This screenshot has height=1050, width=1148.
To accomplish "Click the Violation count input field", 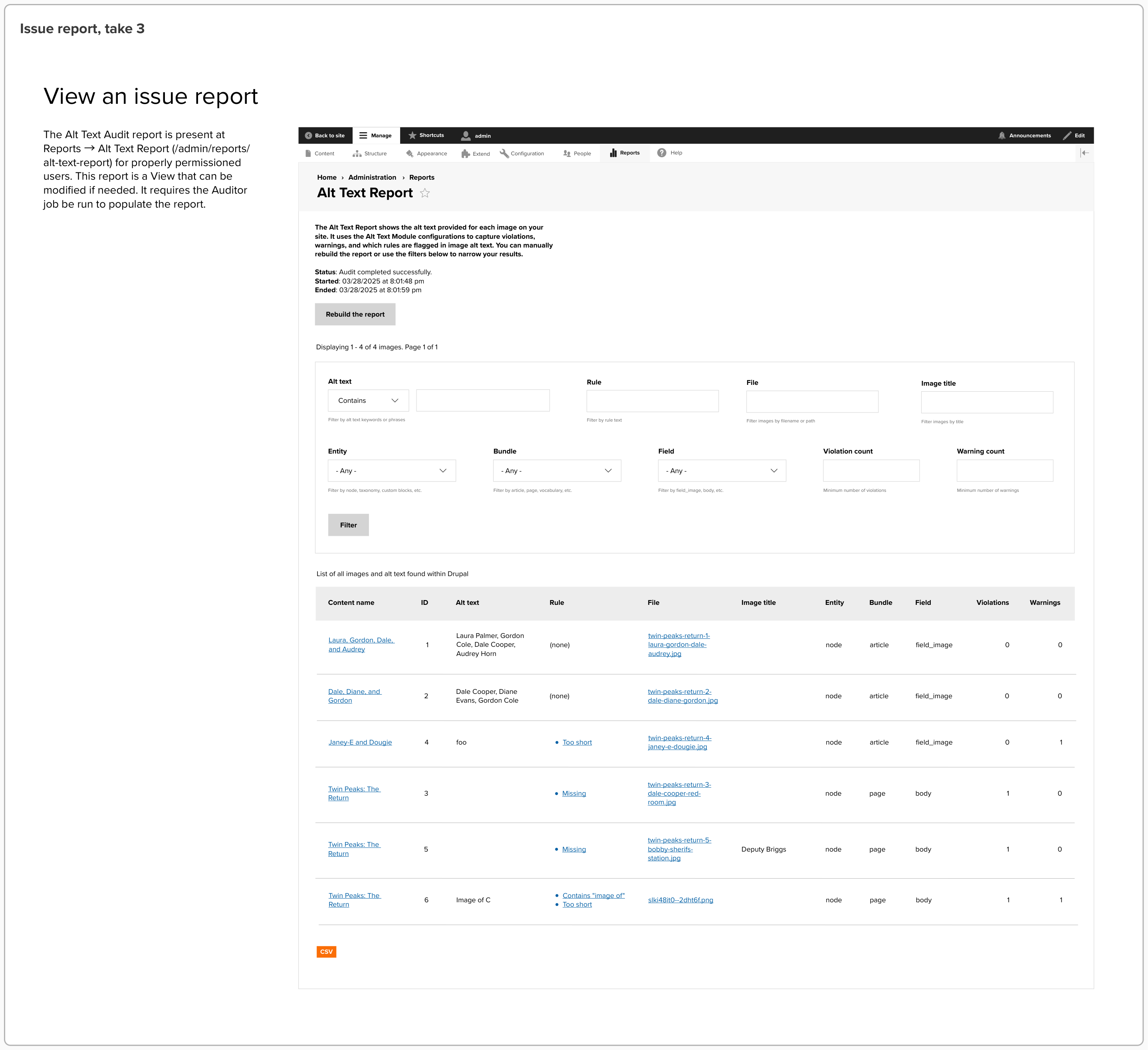I will pos(870,471).
